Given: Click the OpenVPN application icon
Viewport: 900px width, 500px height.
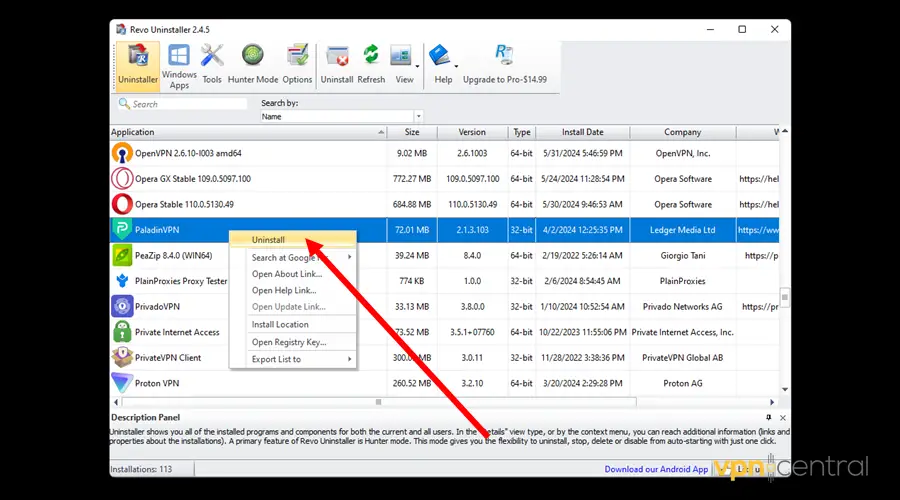Looking at the screenshot, I should point(122,153).
